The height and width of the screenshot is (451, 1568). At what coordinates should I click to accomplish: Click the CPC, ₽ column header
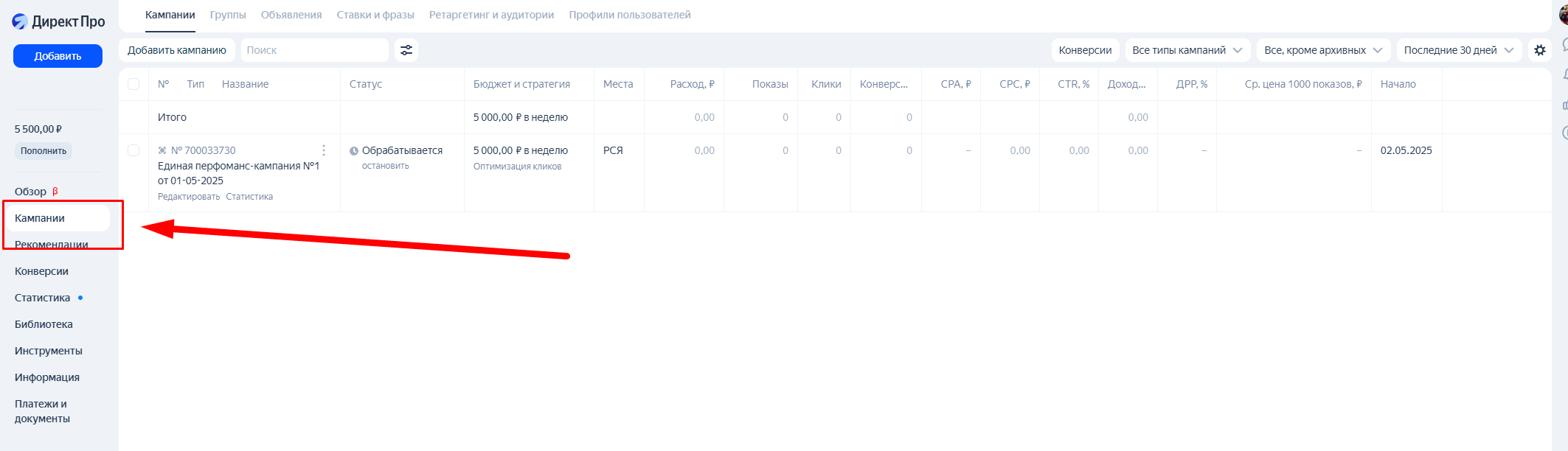coord(1015,84)
